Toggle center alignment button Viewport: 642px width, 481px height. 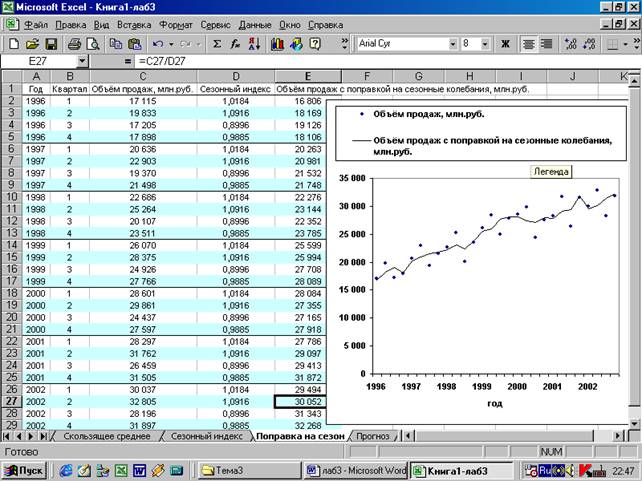(529, 44)
